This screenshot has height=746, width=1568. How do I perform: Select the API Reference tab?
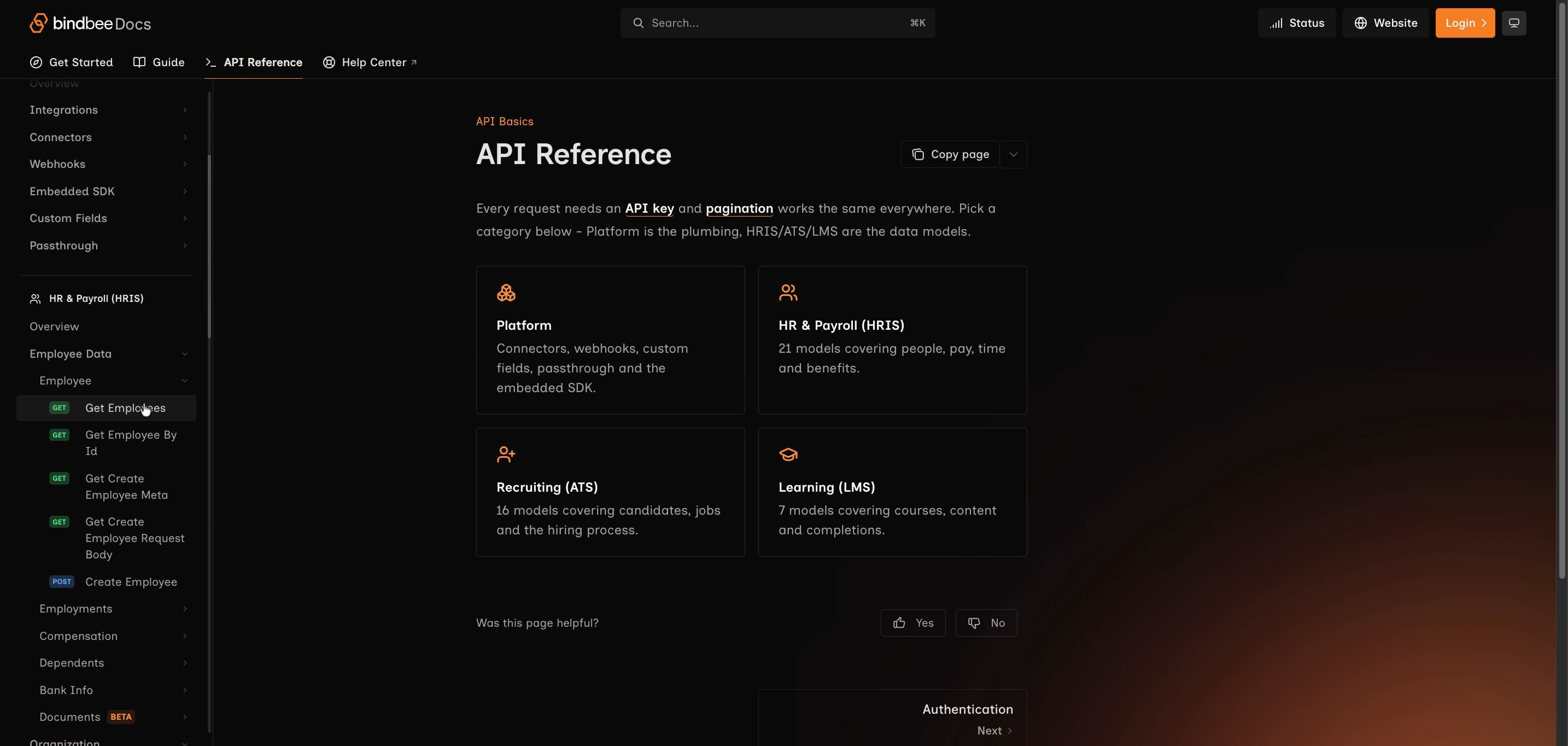pos(254,62)
